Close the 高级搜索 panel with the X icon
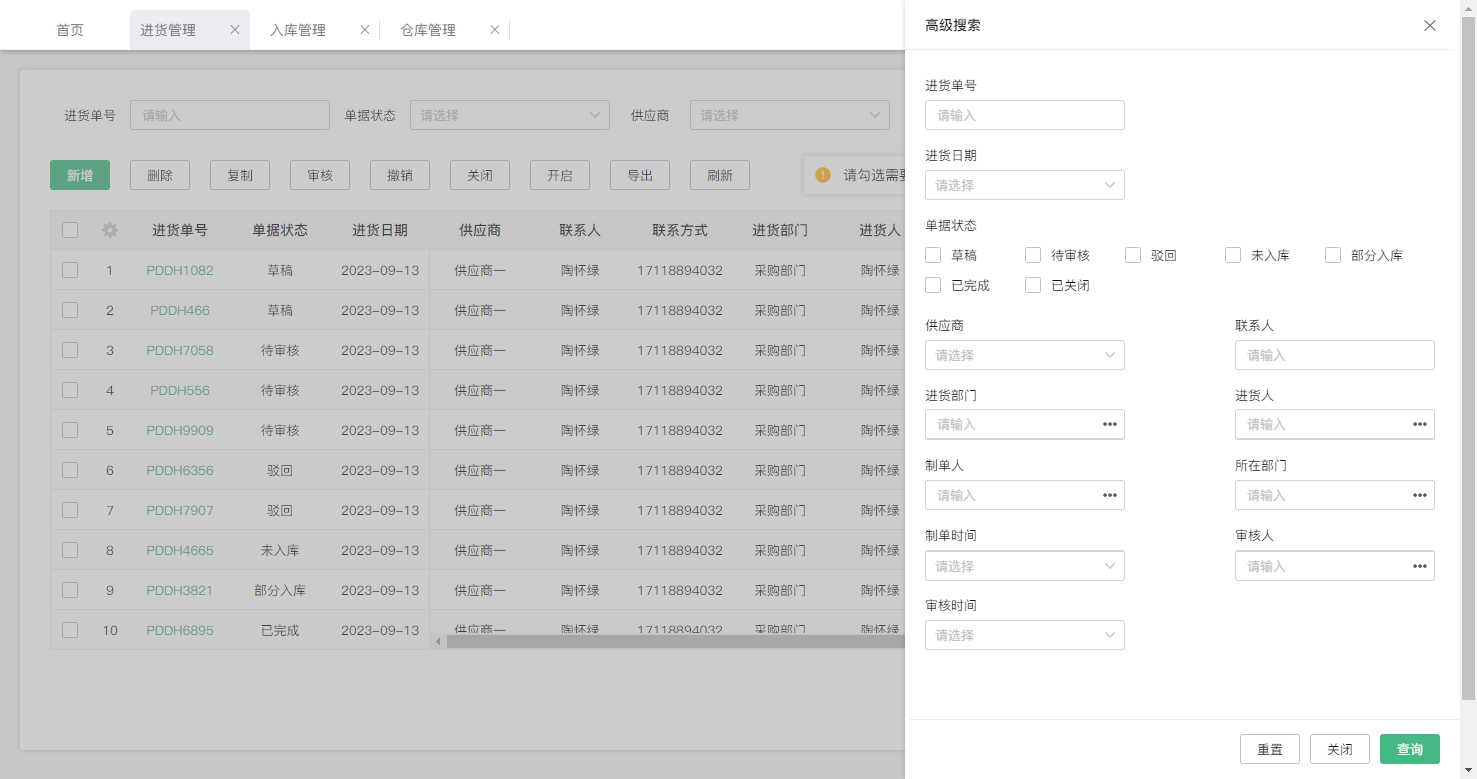This screenshot has height=779, width=1477. [1430, 25]
